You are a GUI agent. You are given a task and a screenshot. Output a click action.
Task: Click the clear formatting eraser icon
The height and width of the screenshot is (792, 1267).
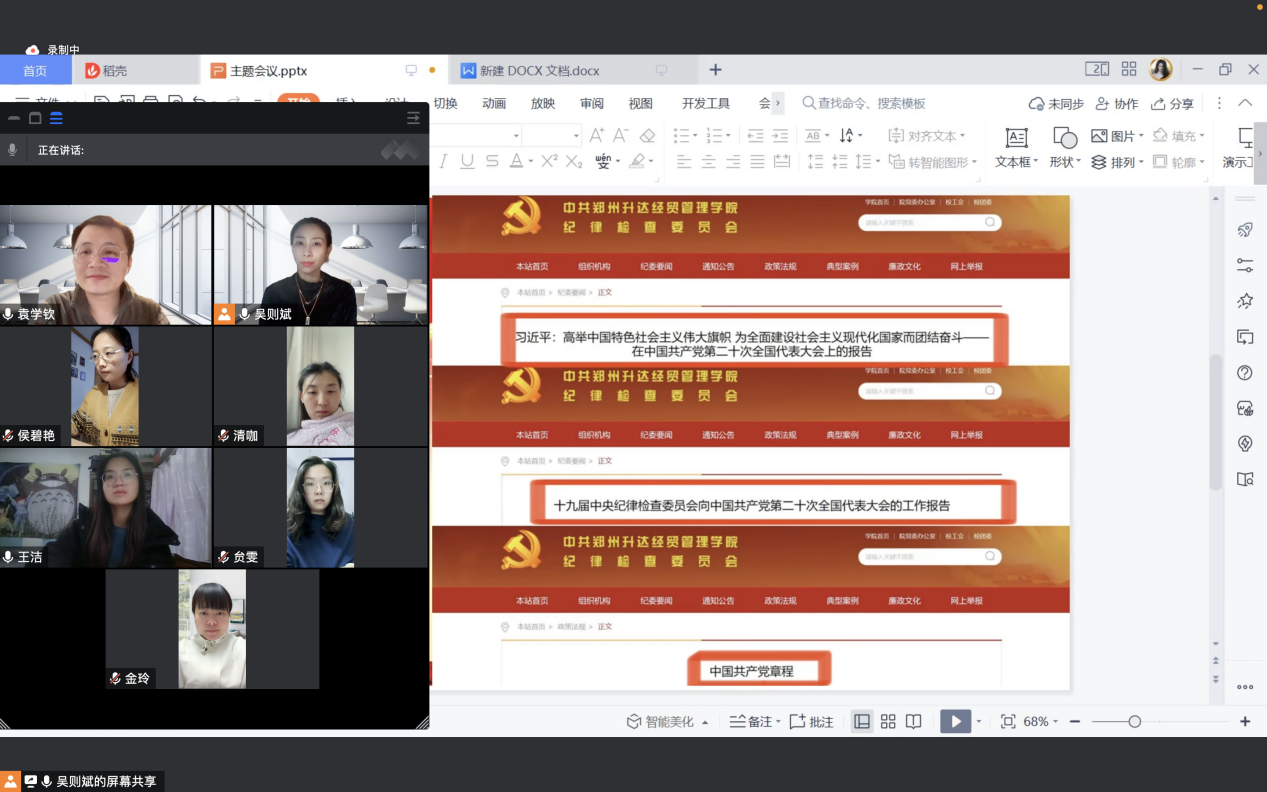point(647,136)
